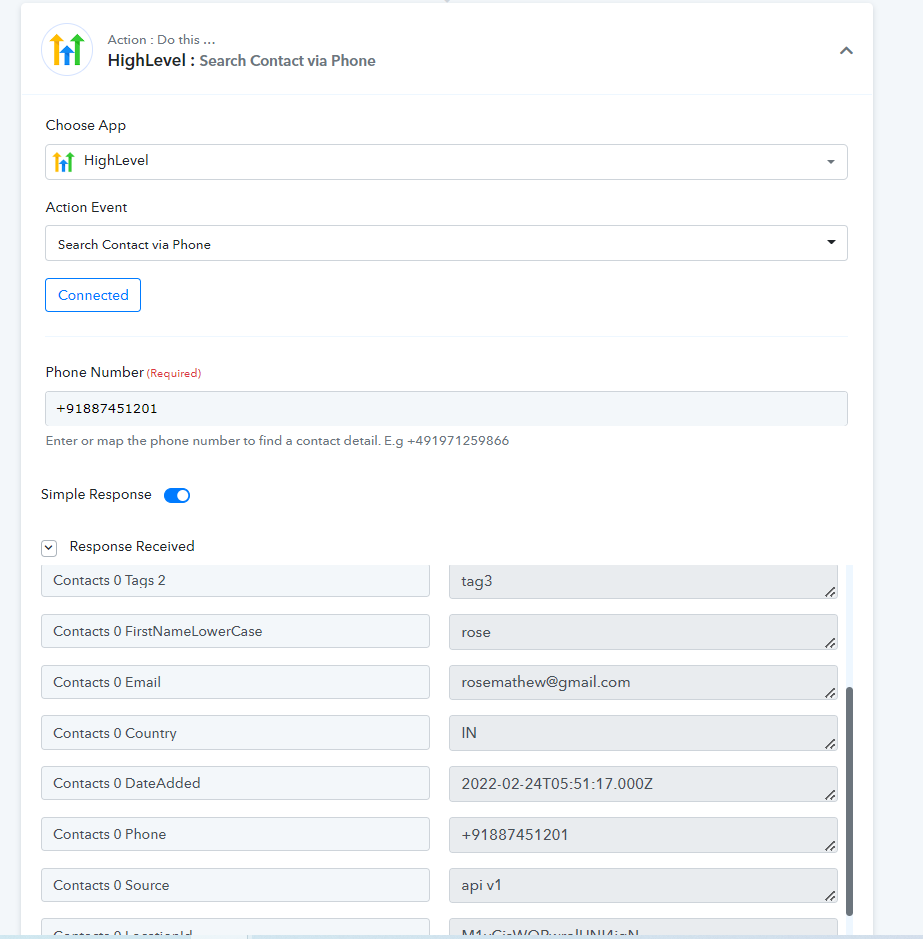The width and height of the screenshot is (923, 939).
Task: Collapse the action step with the chevron
Action: 846,51
